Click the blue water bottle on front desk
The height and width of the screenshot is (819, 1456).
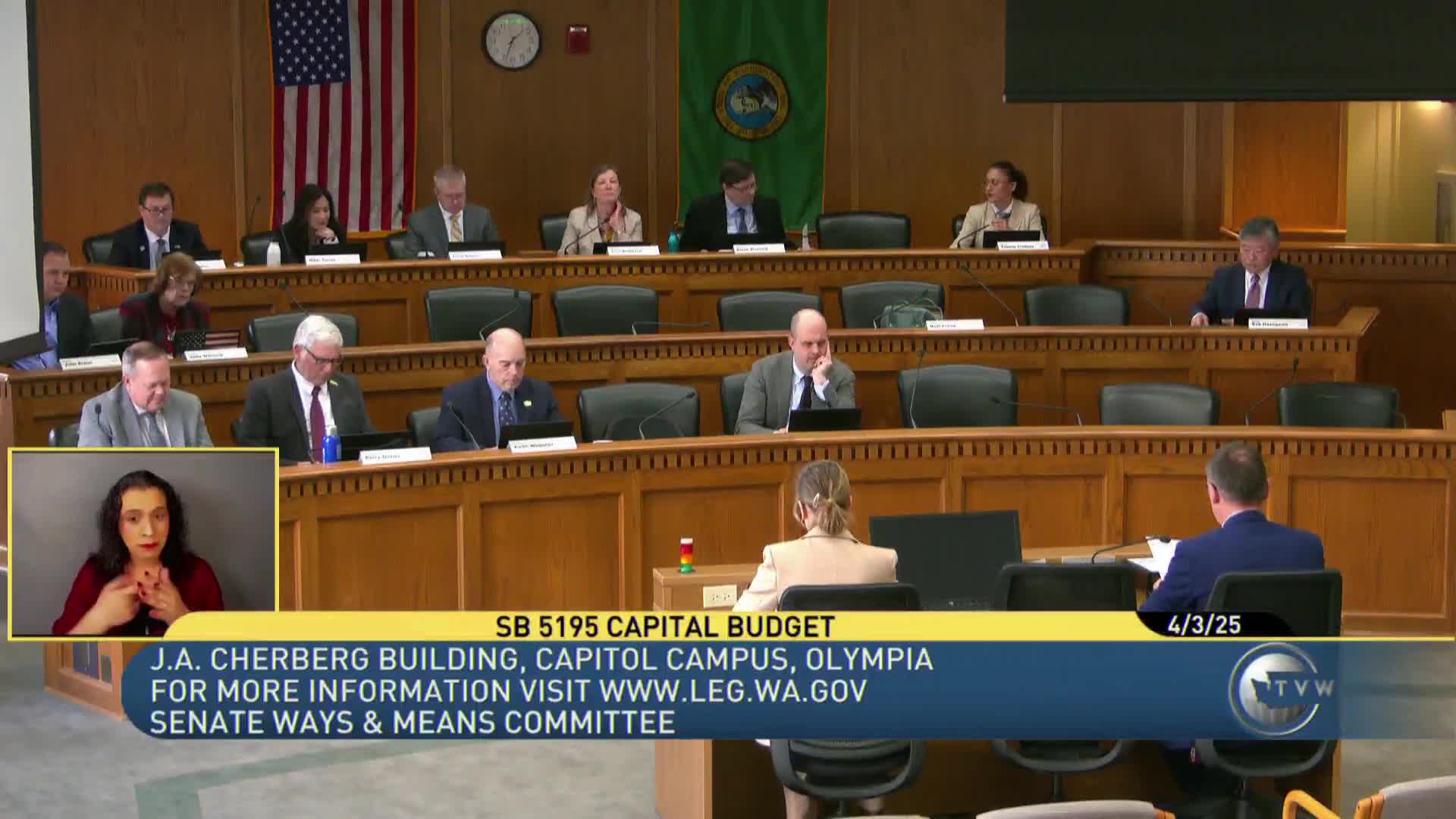[x=330, y=445]
